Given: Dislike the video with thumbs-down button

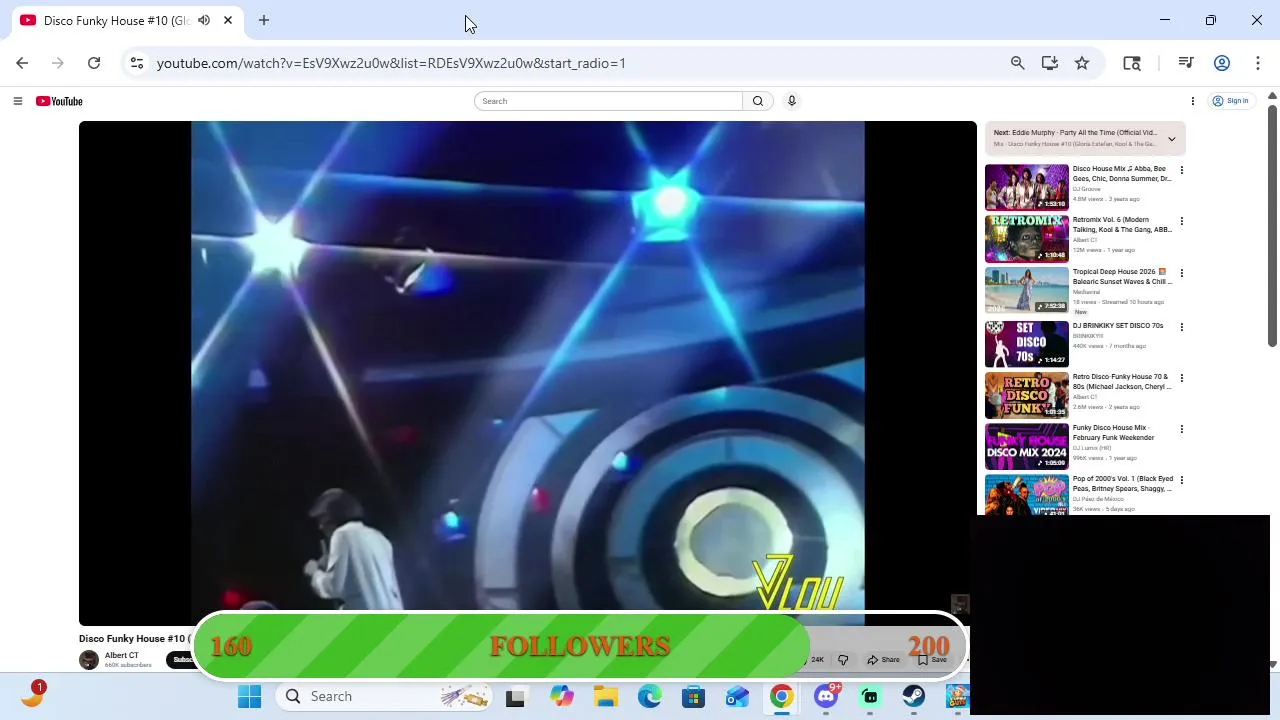Looking at the screenshot, I should [843, 660].
